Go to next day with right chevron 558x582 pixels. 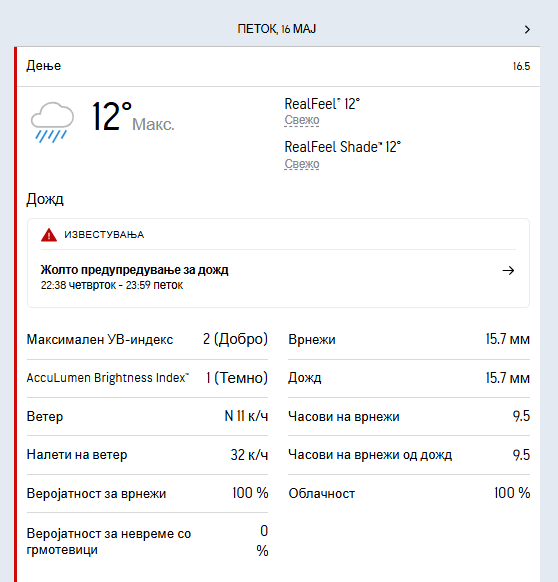(x=527, y=29)
